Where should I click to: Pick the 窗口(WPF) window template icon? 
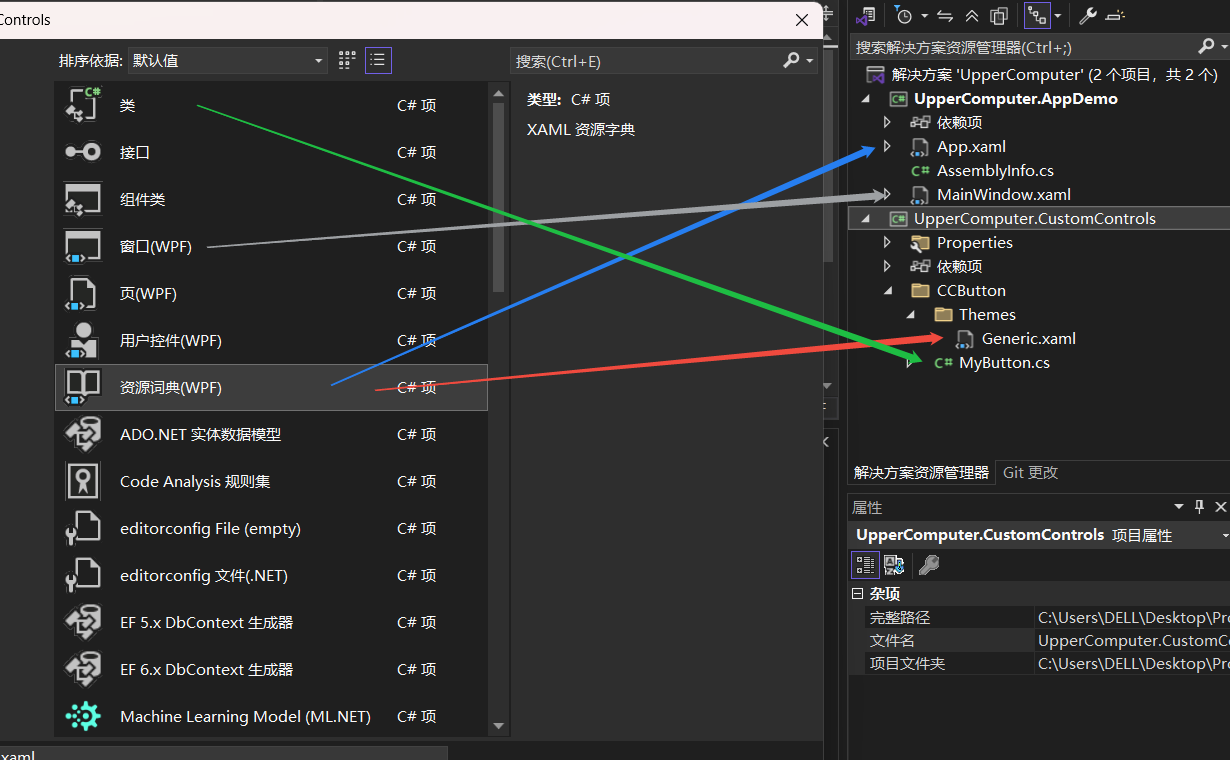tap(82, 246)
